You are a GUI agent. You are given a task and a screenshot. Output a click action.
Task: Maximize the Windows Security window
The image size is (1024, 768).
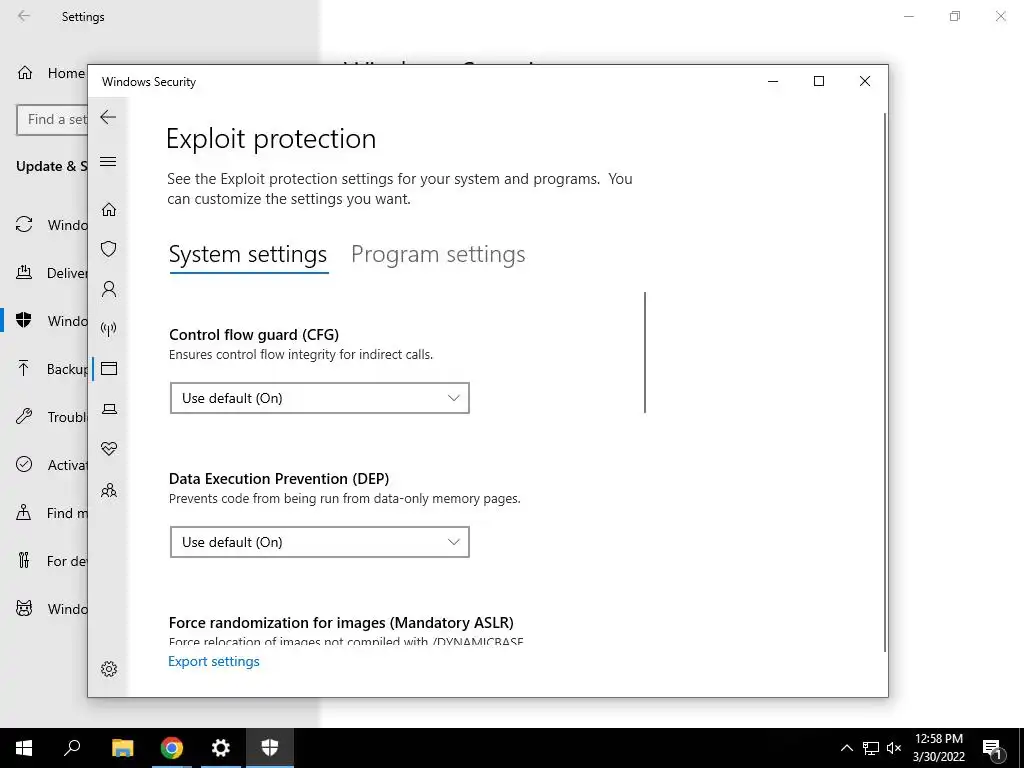click(819, 81)
